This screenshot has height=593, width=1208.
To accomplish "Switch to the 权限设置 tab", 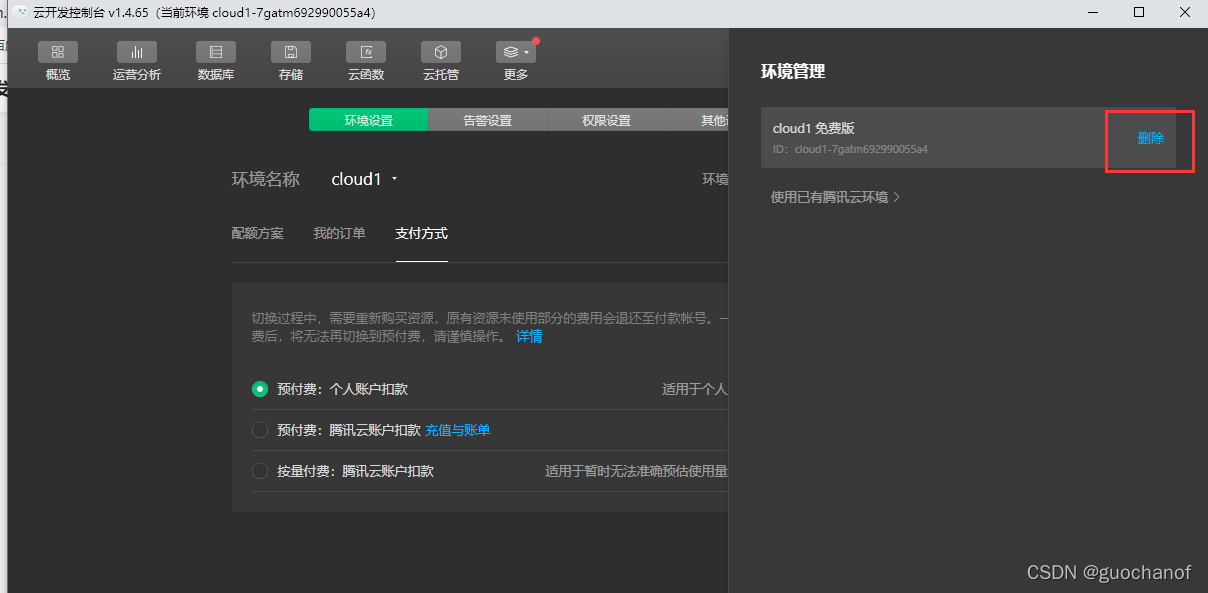I will coord(606,120).
